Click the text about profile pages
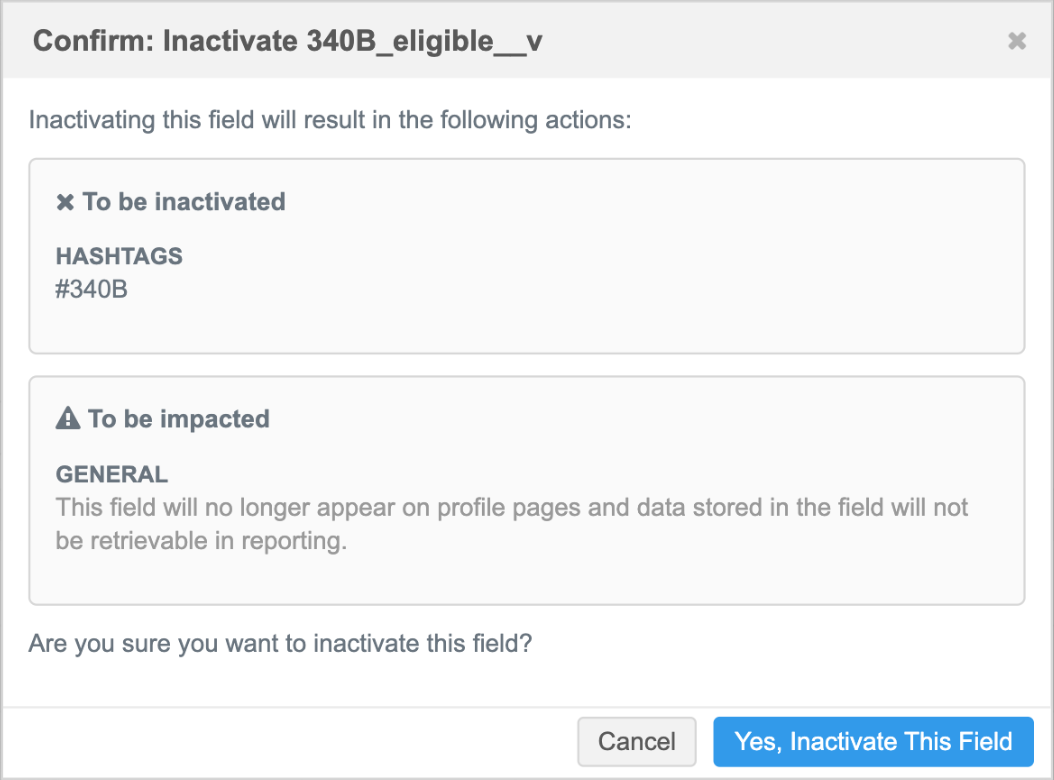 point(512,507)
